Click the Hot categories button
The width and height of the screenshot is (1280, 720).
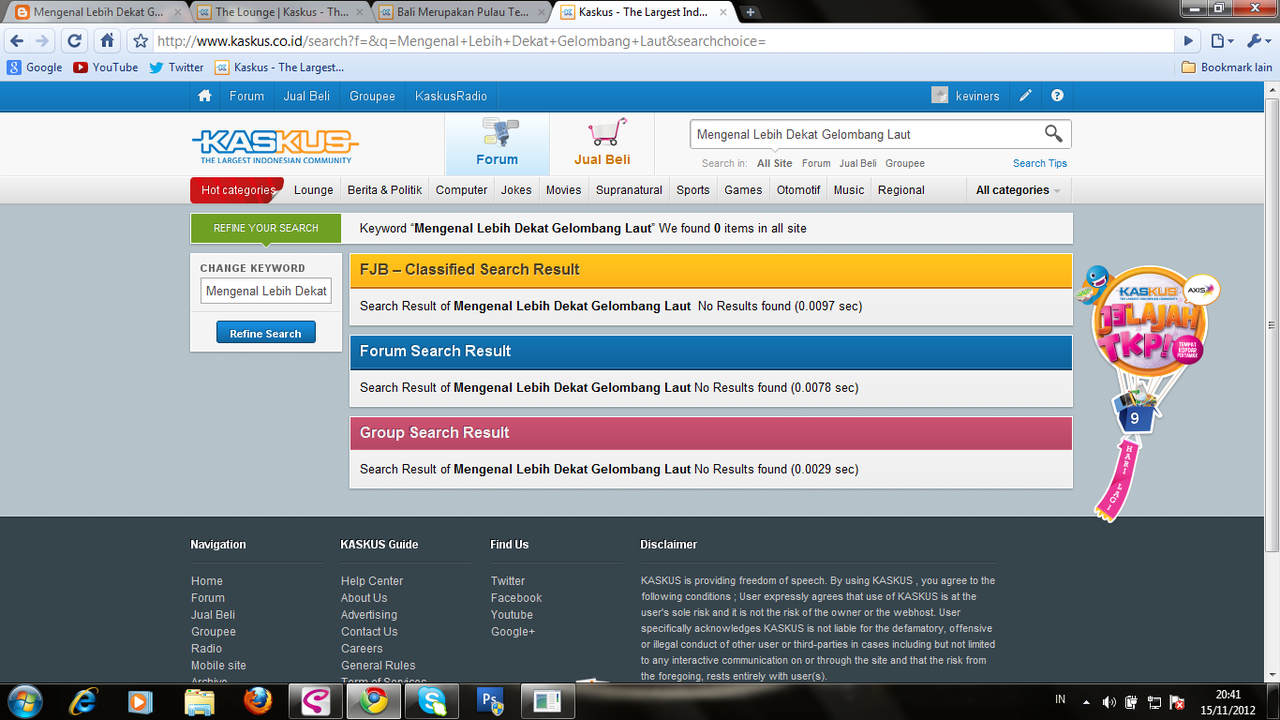(x=237, y=190)
